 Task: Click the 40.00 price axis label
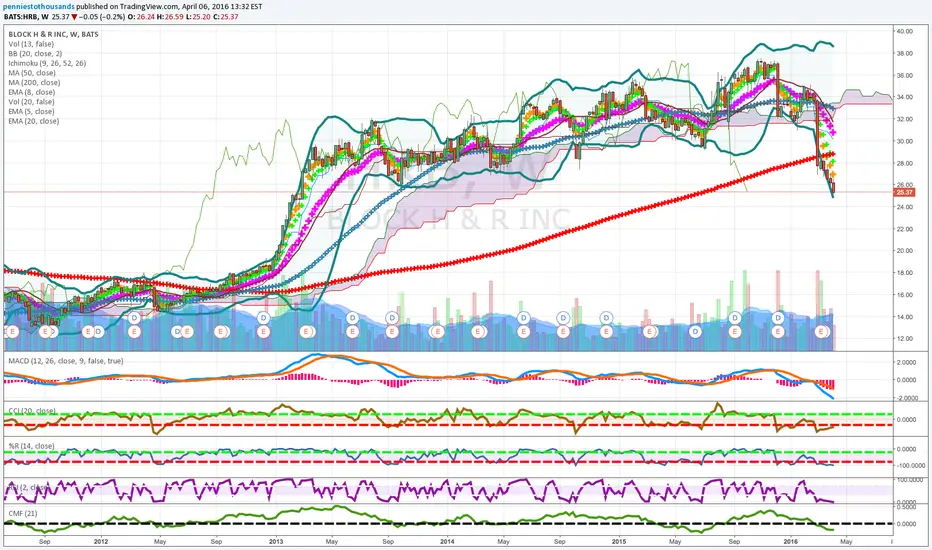pos(905,32)
